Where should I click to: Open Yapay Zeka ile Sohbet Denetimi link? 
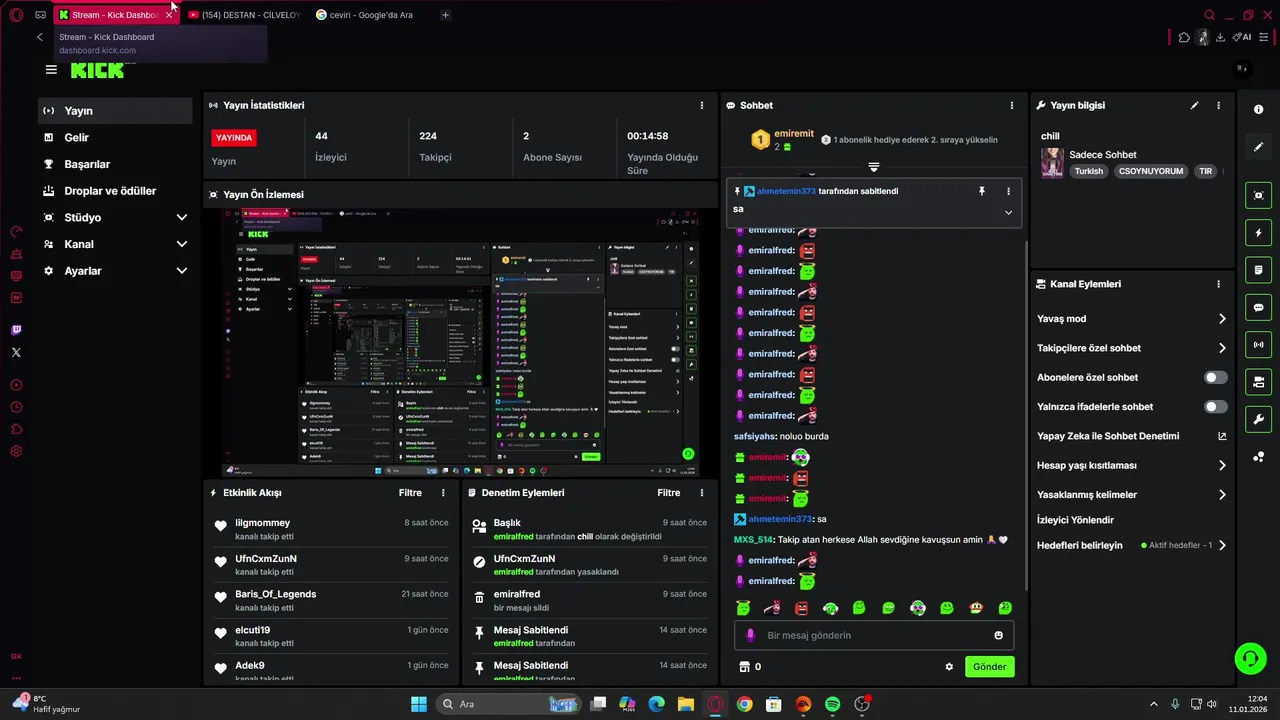click(1108, 436)
